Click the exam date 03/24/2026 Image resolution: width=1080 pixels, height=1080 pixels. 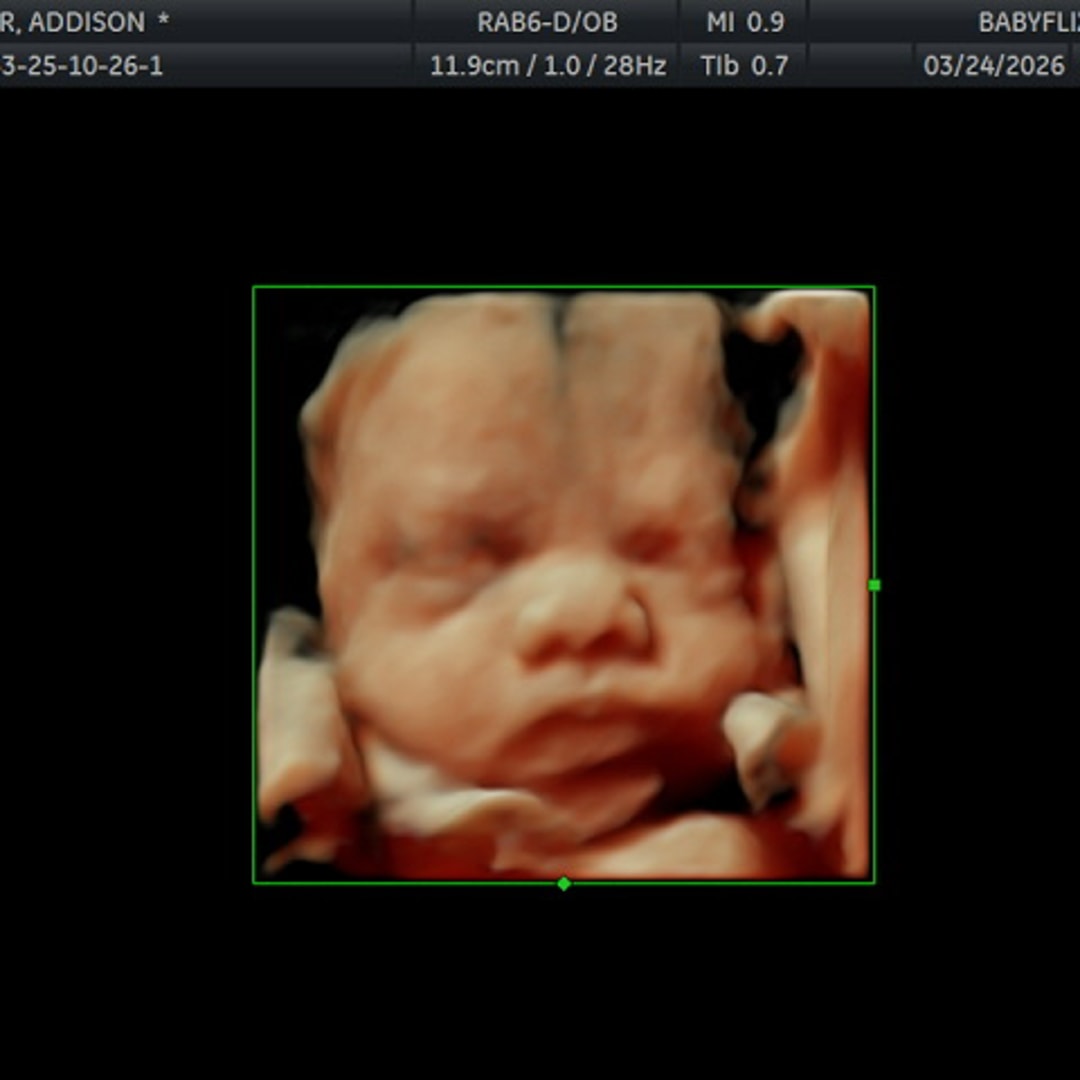click(994, 66)
